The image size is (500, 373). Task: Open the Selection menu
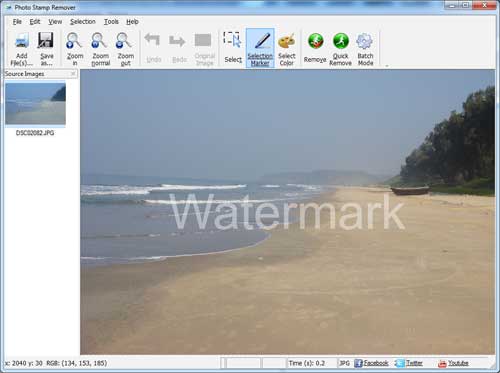coord(83,22)
